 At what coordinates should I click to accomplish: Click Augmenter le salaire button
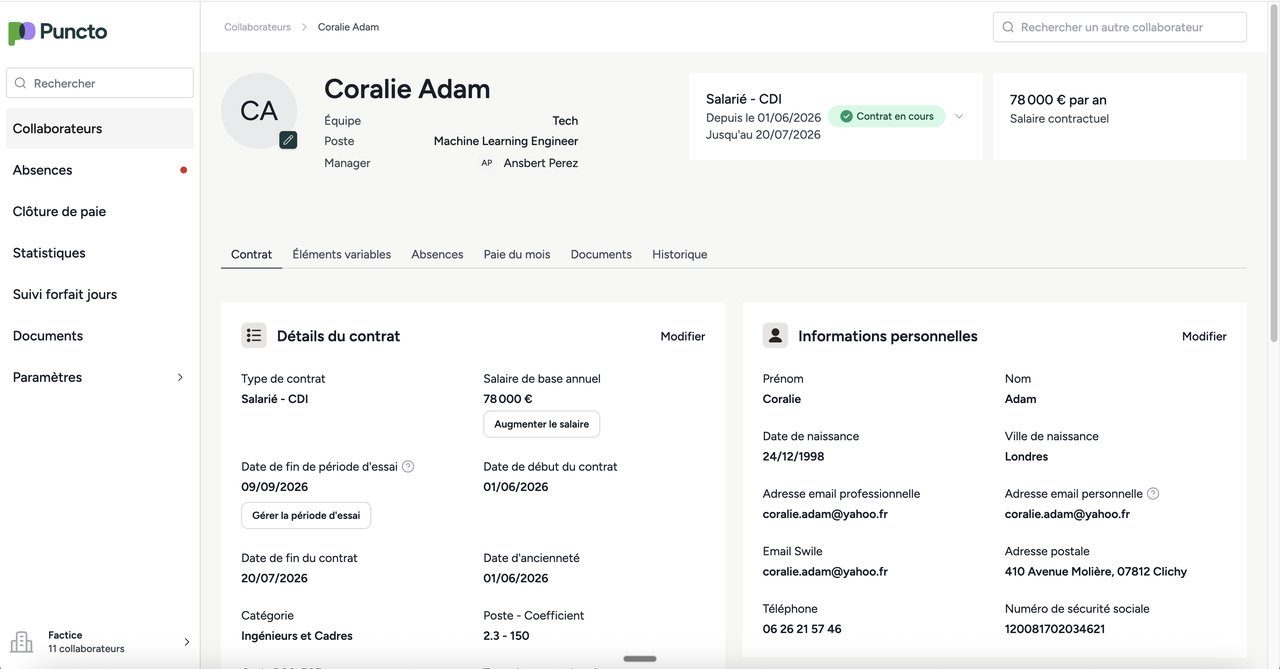[541, 424]
